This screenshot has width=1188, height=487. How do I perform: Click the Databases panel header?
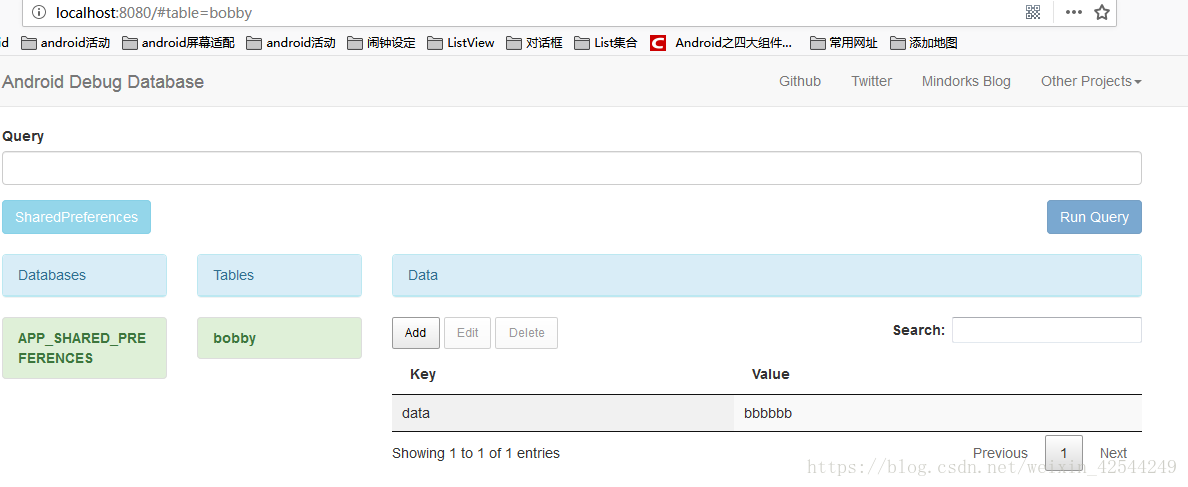84,275
